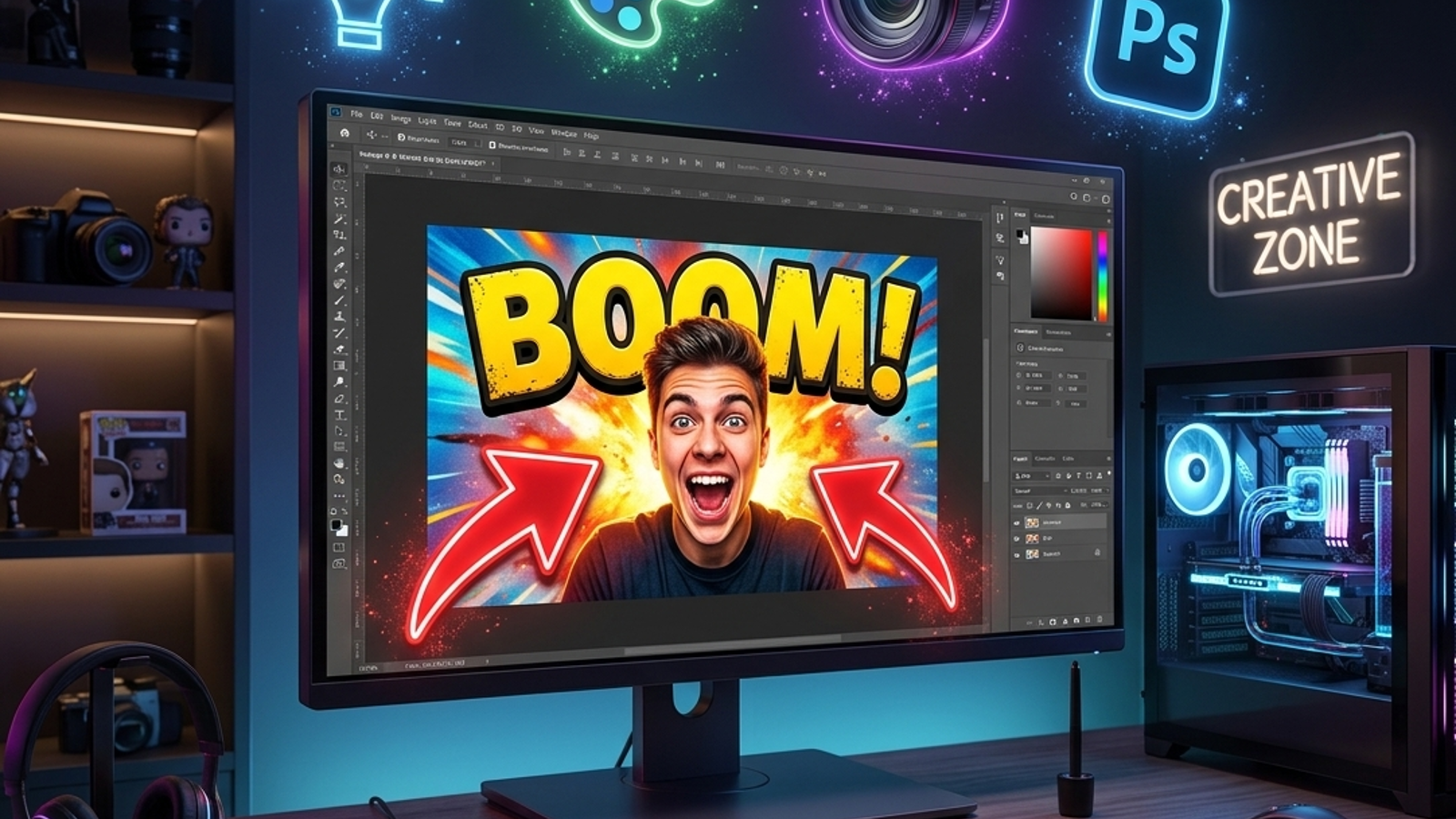Select the Move tool in the toolbar
Image resolution: width=1456 pixels, height=819 pixels.
(x=339, y=170)
